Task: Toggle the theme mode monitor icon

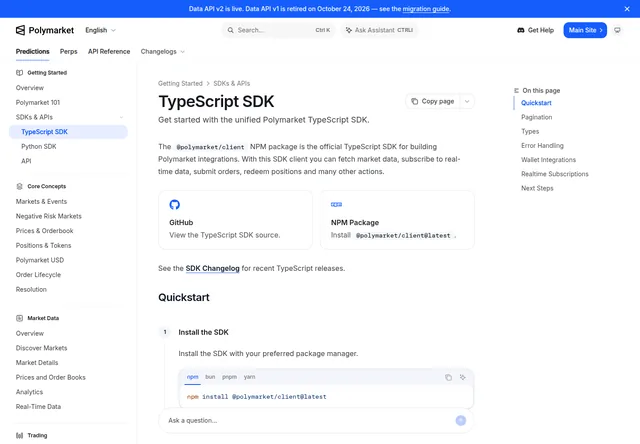Action: (x=617, y=30)
